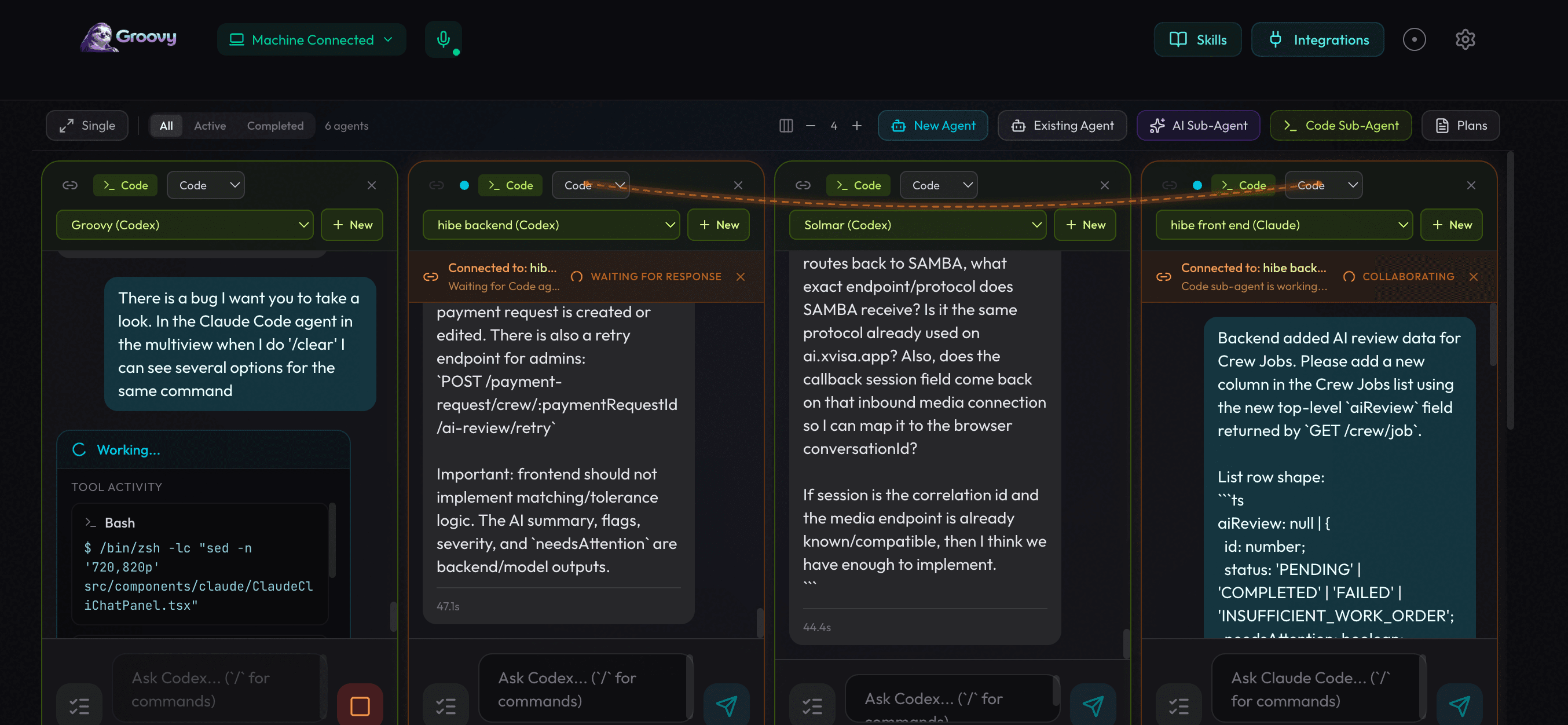Open the Machine Connected dropdown
Image resolution: width=1568 pixels, height=725 pixels.
pyautogui.click(x=311, y=39)
